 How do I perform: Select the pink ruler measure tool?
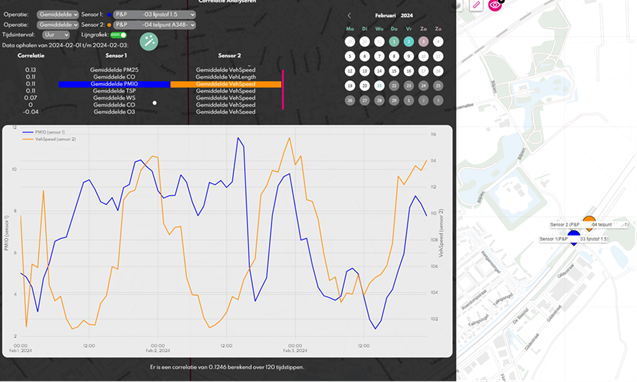[x=476, y=5]
